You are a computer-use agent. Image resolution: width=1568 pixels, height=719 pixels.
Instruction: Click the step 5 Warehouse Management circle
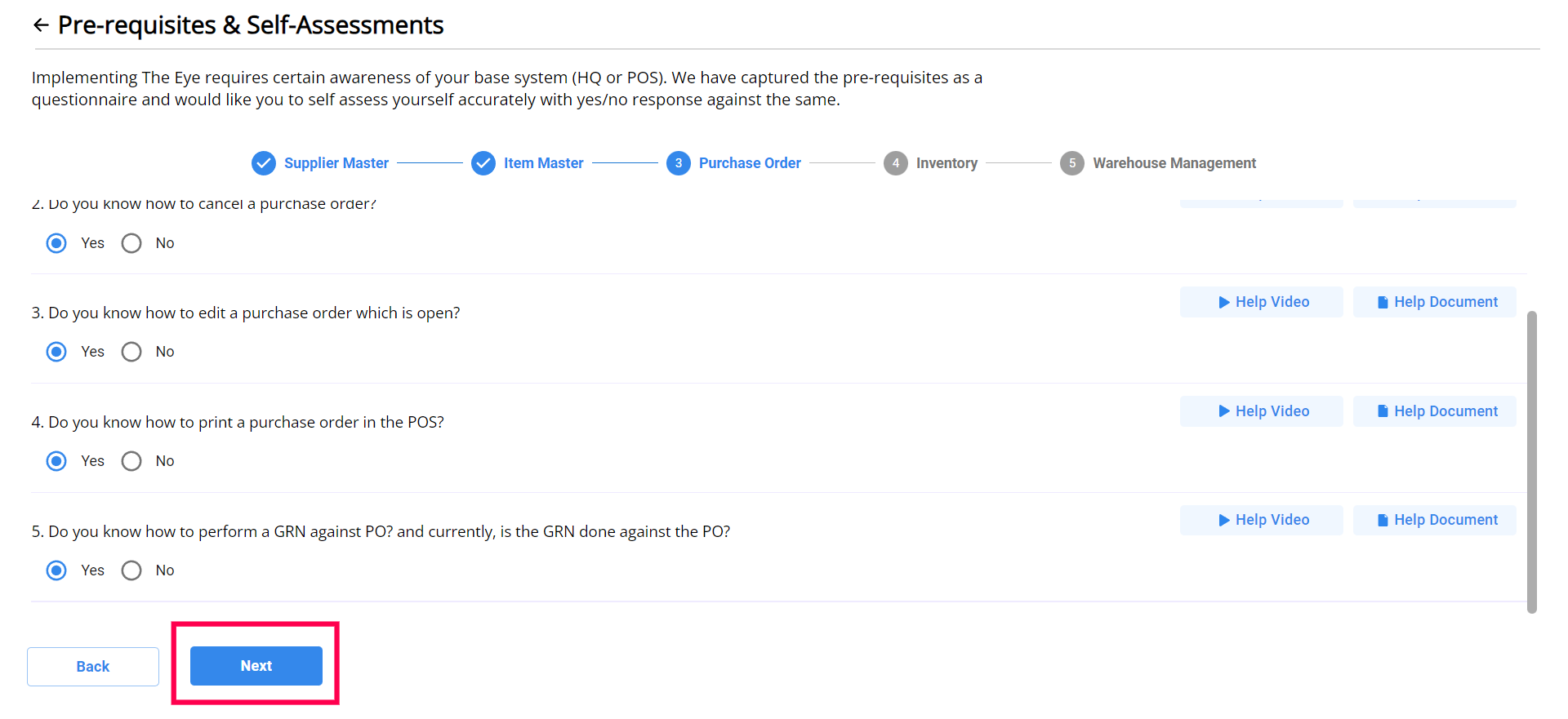[1072, 163]
